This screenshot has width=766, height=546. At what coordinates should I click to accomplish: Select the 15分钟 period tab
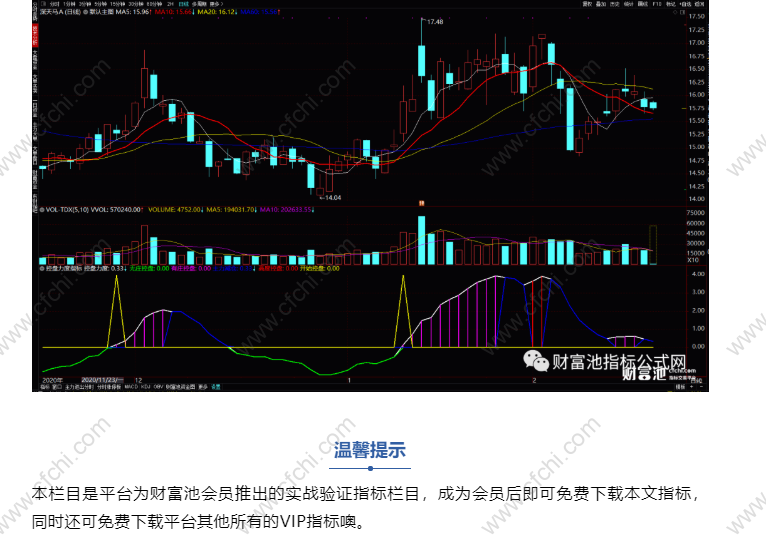tap(119, 4)
